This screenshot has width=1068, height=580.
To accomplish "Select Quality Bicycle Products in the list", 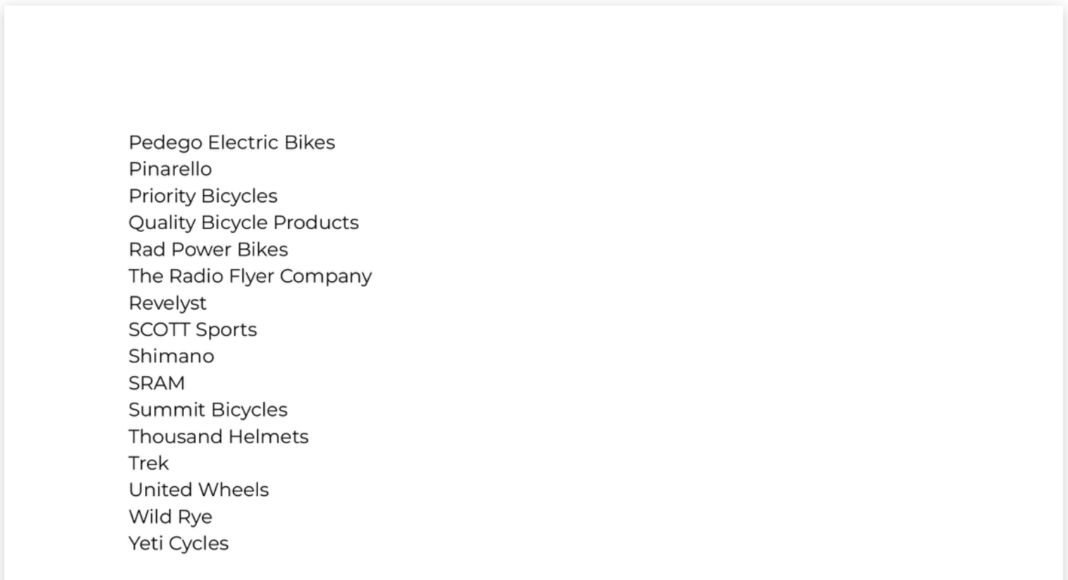I will pyautogui.click(x=243, y=223).
